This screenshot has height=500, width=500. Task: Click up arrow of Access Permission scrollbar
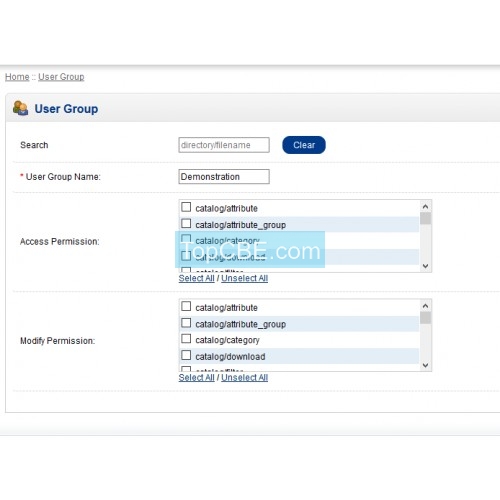(425, 207)
